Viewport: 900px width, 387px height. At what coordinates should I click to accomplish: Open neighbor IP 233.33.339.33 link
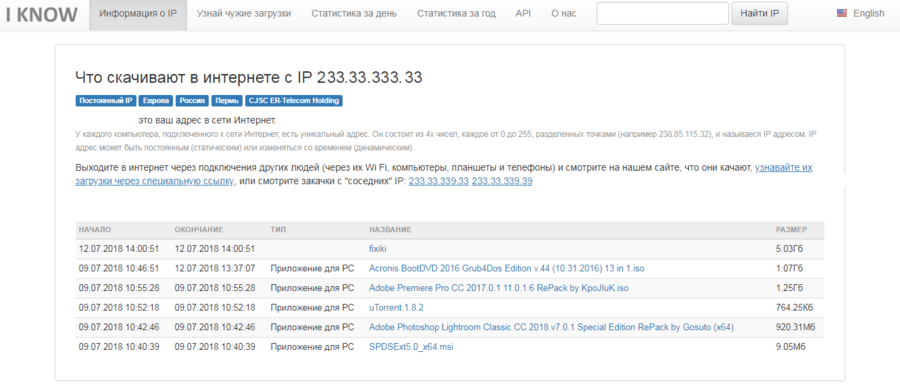click(439, 181)
